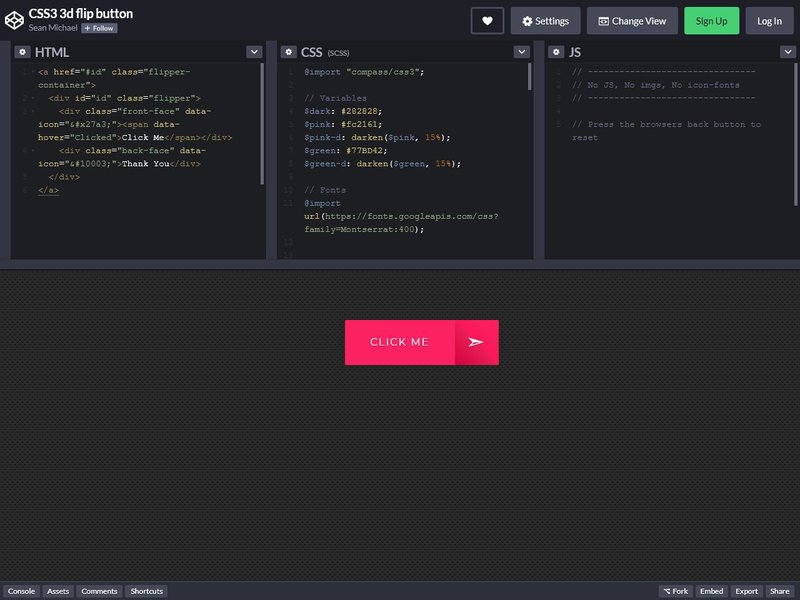800x600 pixels.
Task: Click the Export button
Action: pos(747,591)
